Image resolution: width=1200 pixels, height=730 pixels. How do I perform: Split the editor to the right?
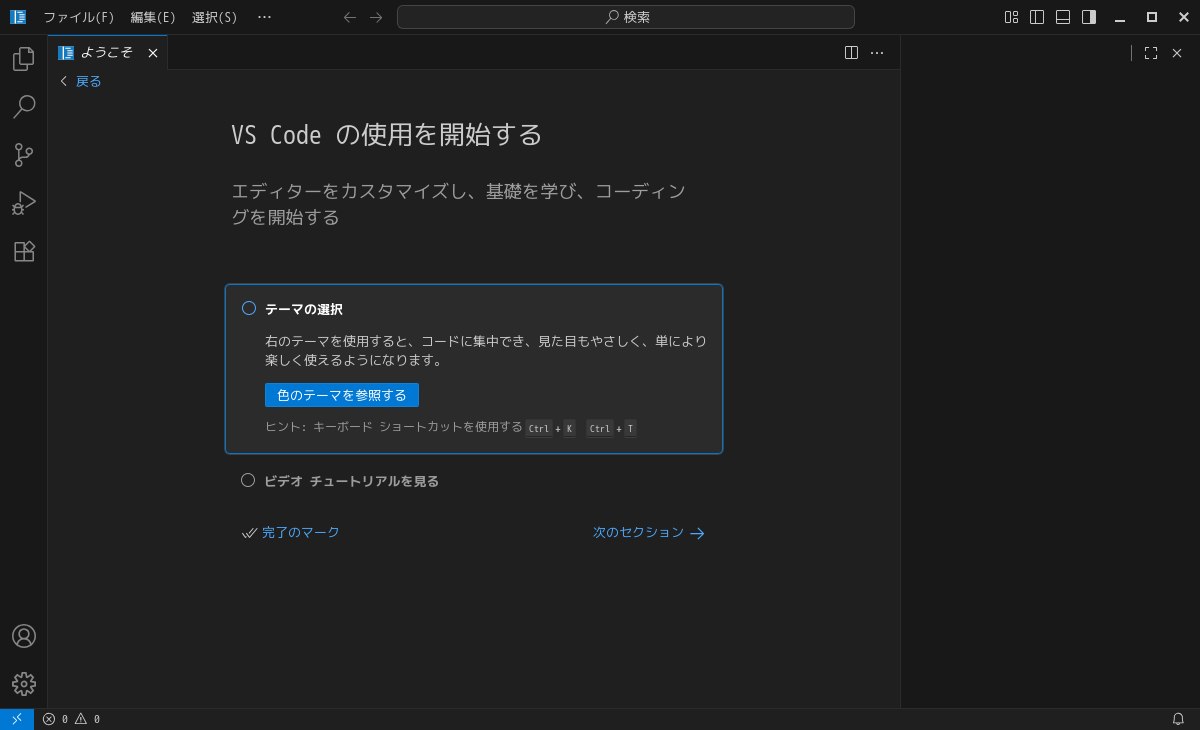tap(851, 53)
